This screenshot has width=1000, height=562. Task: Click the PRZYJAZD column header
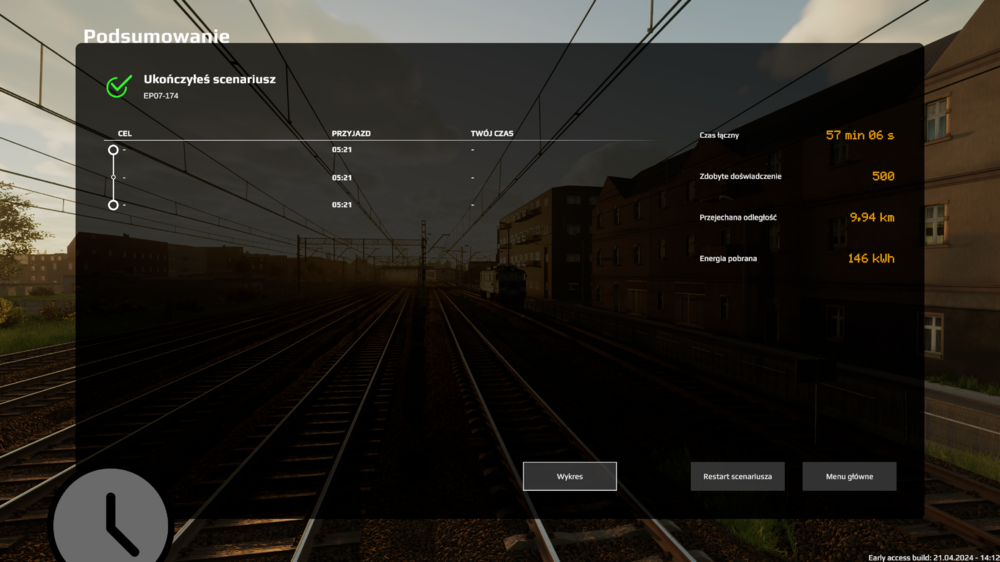351,132
